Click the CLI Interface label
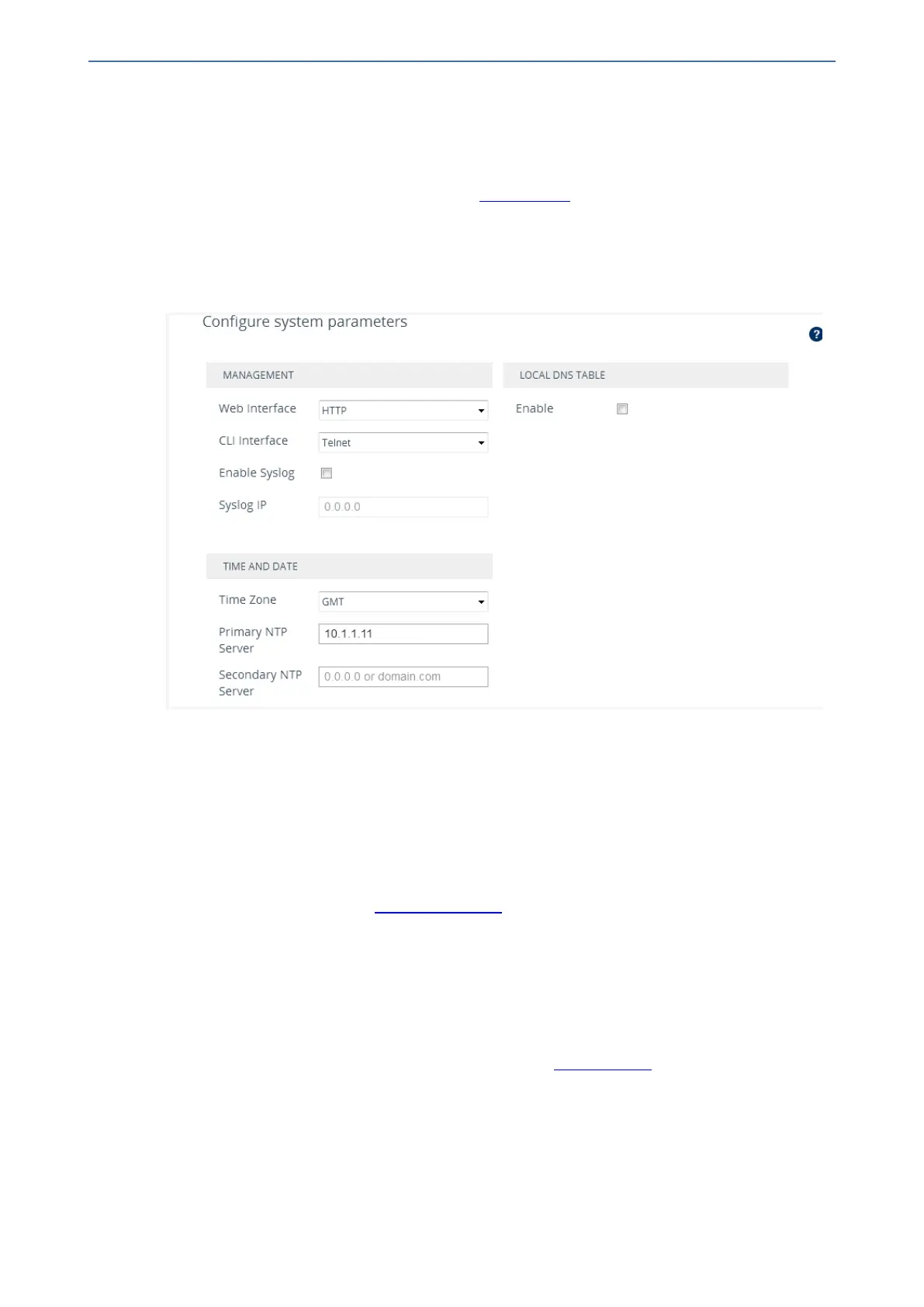Screen dimensions: 924x1307 coord(253,441)
